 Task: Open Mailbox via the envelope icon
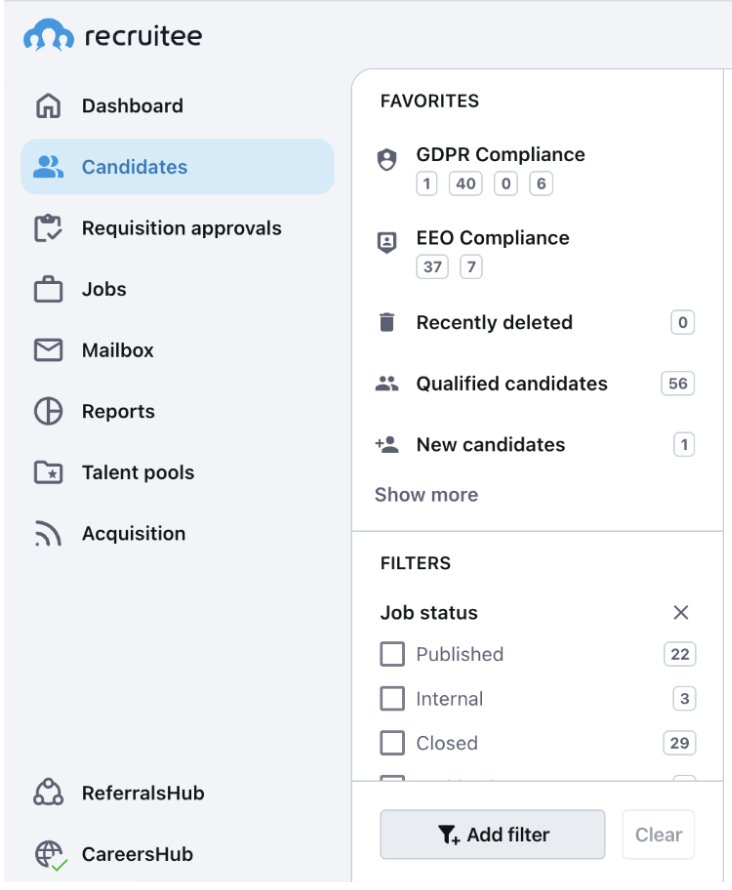point(48,351)
